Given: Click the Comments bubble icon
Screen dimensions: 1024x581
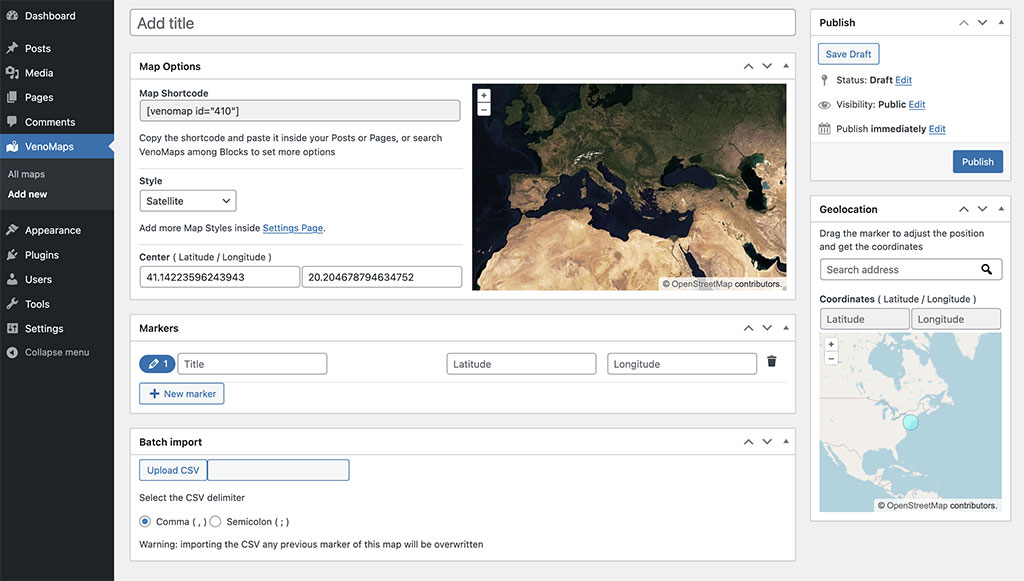Looking at the screenshot, I should click(x=12, y=121).
